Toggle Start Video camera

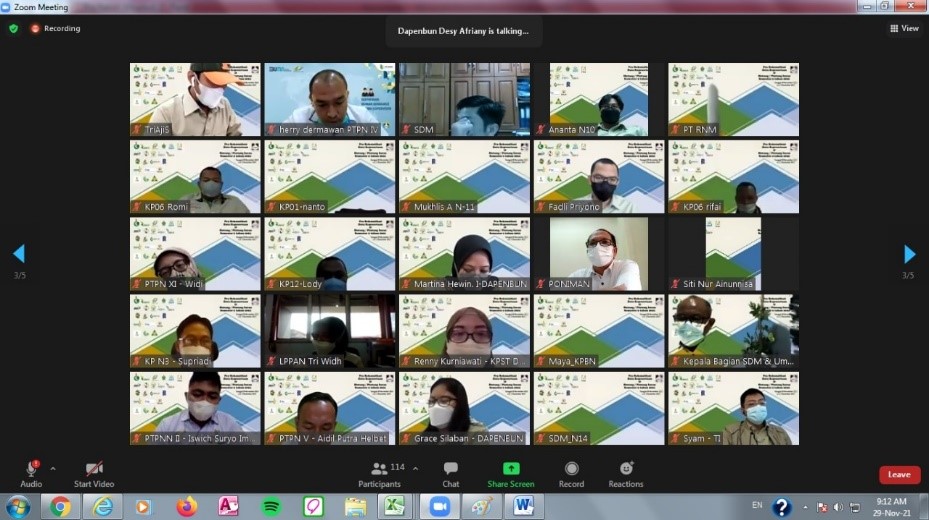pos(94,469)
